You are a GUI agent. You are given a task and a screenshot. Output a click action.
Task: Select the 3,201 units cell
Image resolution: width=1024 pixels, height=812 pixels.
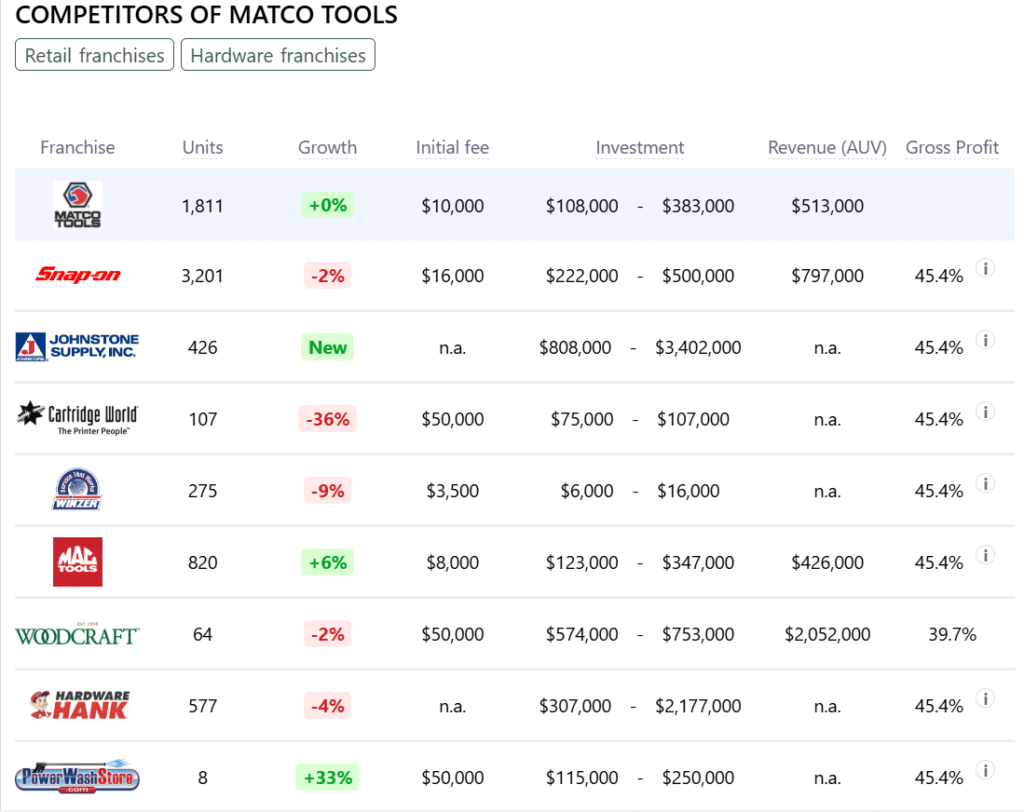pyautogui.click(x=202, y=276)
